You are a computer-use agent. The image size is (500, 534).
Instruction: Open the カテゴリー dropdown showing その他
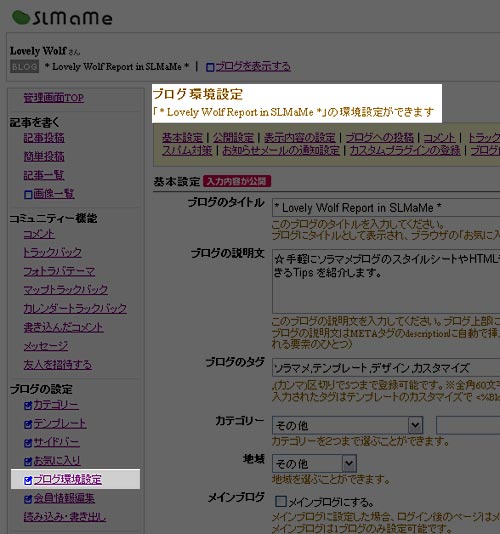pyautogui.click(x=347, y=425)
